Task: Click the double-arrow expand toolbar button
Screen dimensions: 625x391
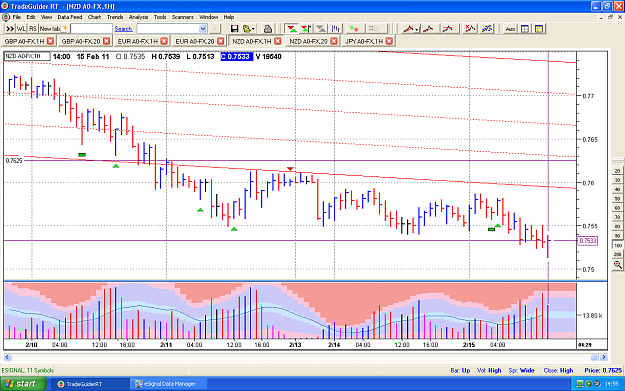Action: 10,29
